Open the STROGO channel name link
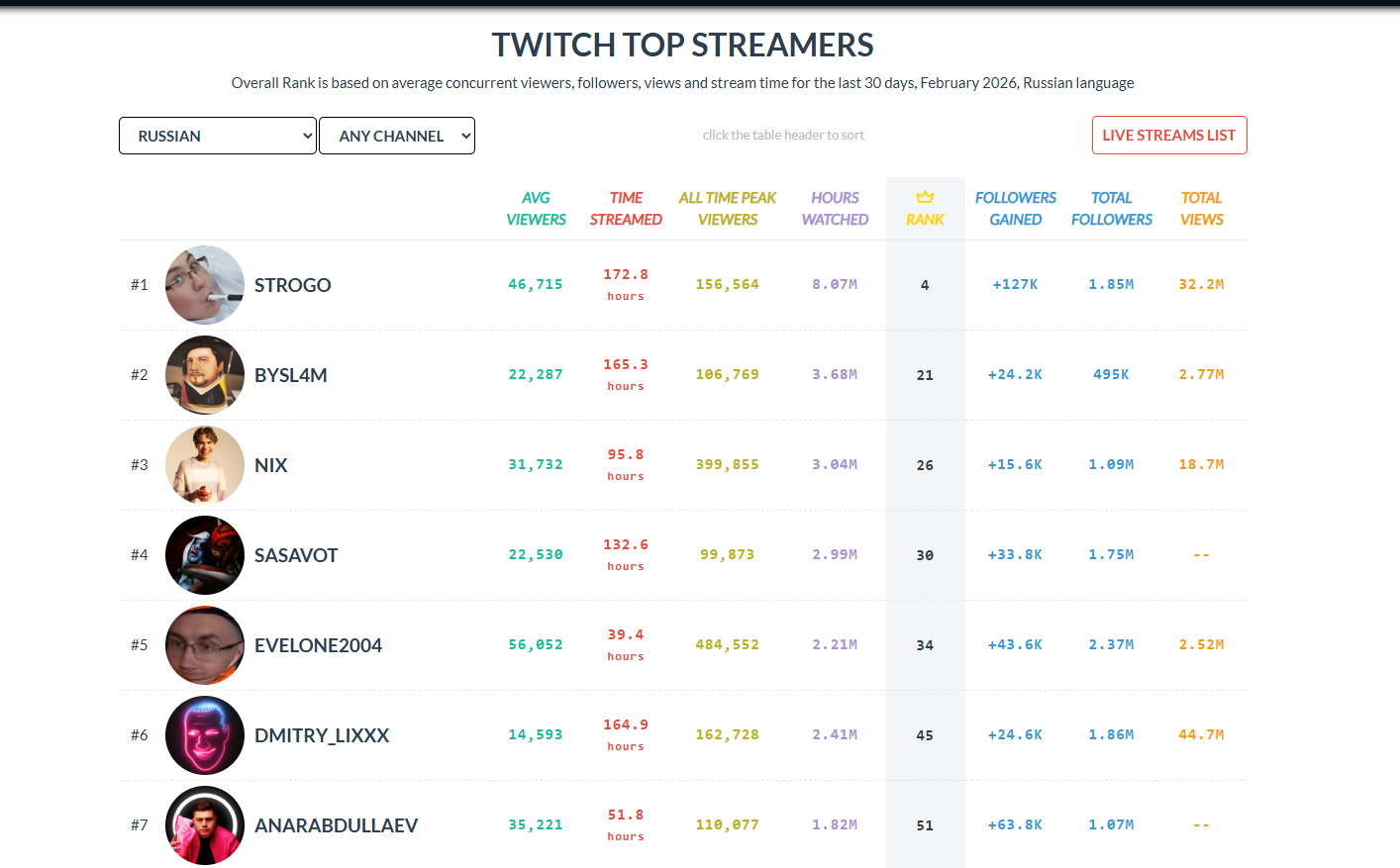The image size is (1400, 868). [293, 285]
